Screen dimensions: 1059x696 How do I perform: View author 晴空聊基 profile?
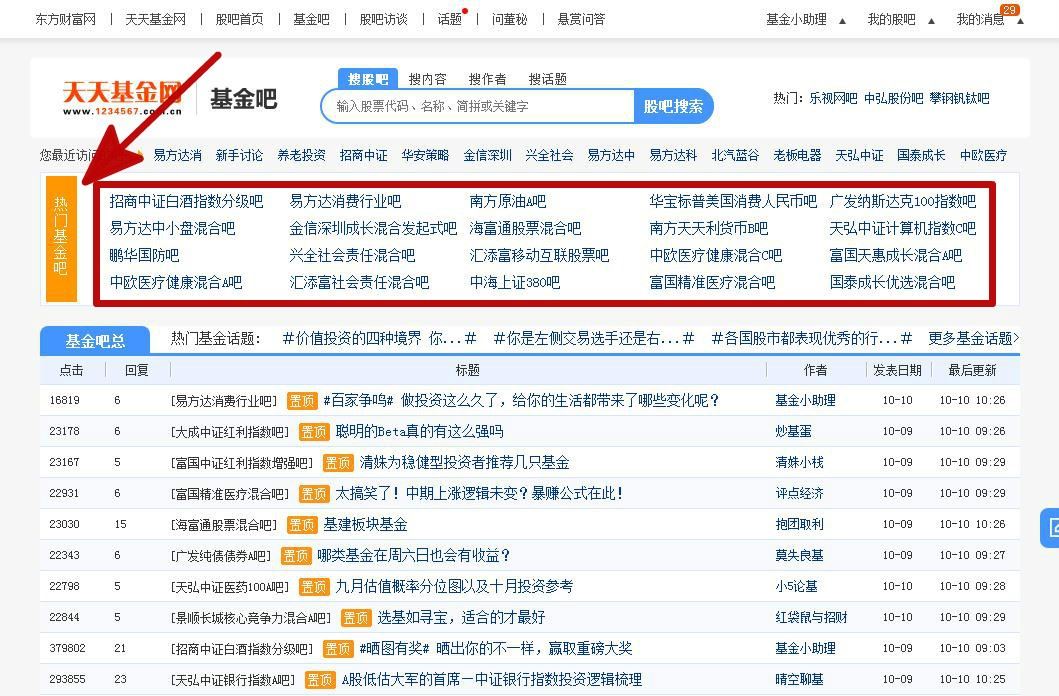point(800,680)
